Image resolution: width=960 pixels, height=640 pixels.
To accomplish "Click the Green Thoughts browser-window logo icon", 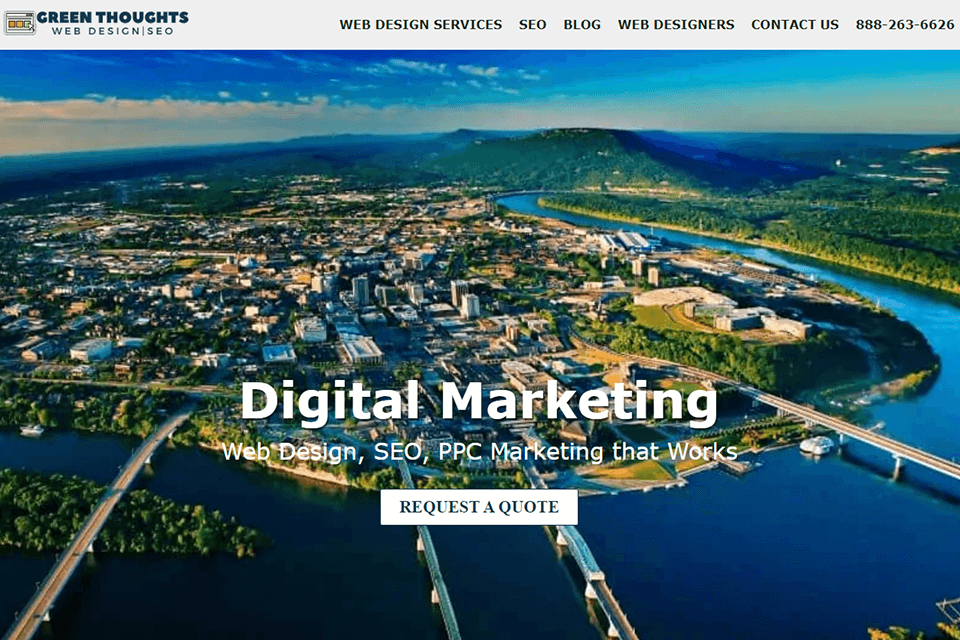I will click(x=19, y=23).
